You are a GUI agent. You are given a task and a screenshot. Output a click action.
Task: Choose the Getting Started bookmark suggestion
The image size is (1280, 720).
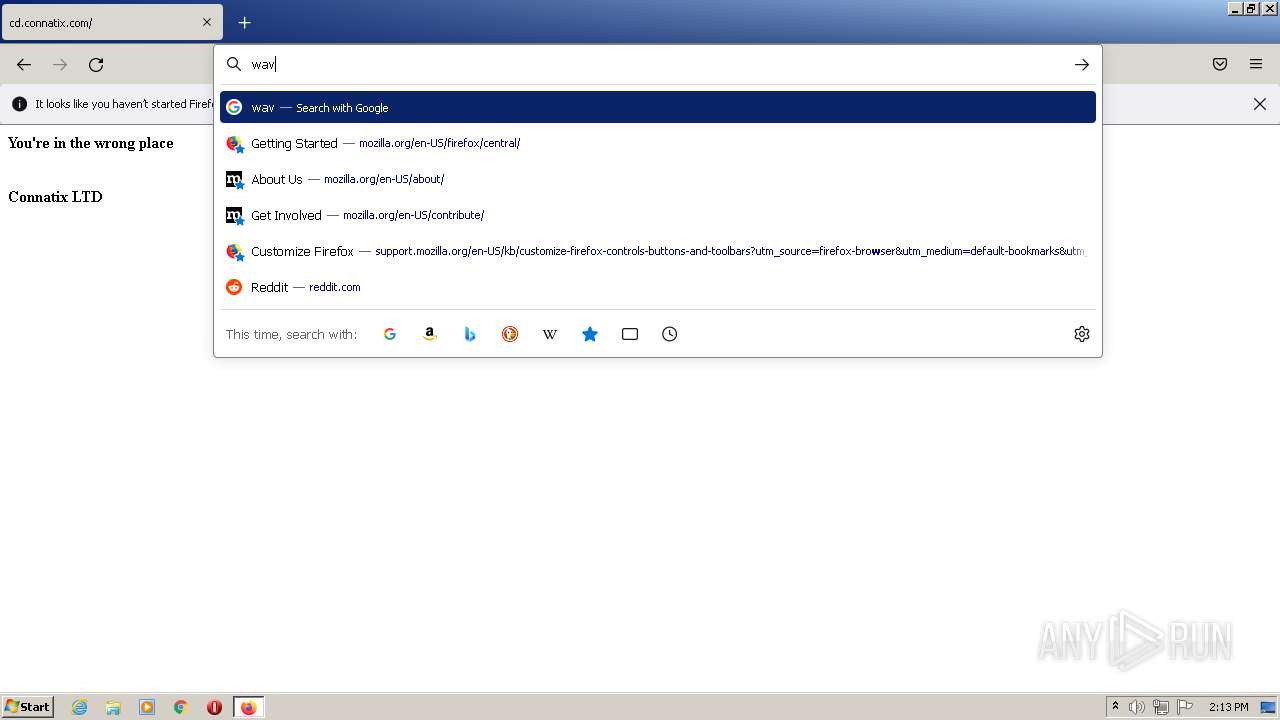(x=658, y=143)
